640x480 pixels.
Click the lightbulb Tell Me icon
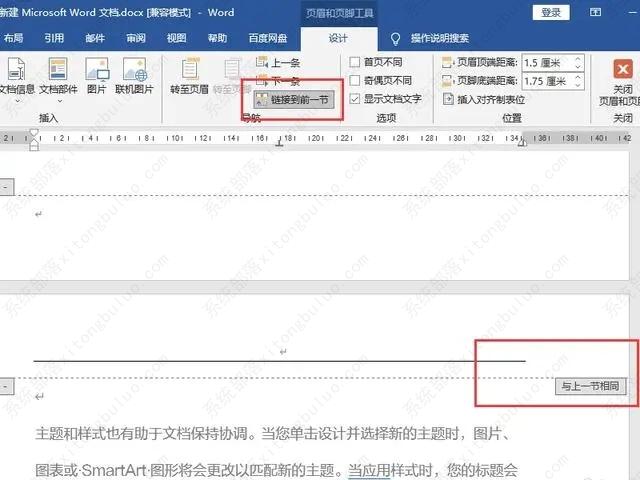tap(395, 39)
